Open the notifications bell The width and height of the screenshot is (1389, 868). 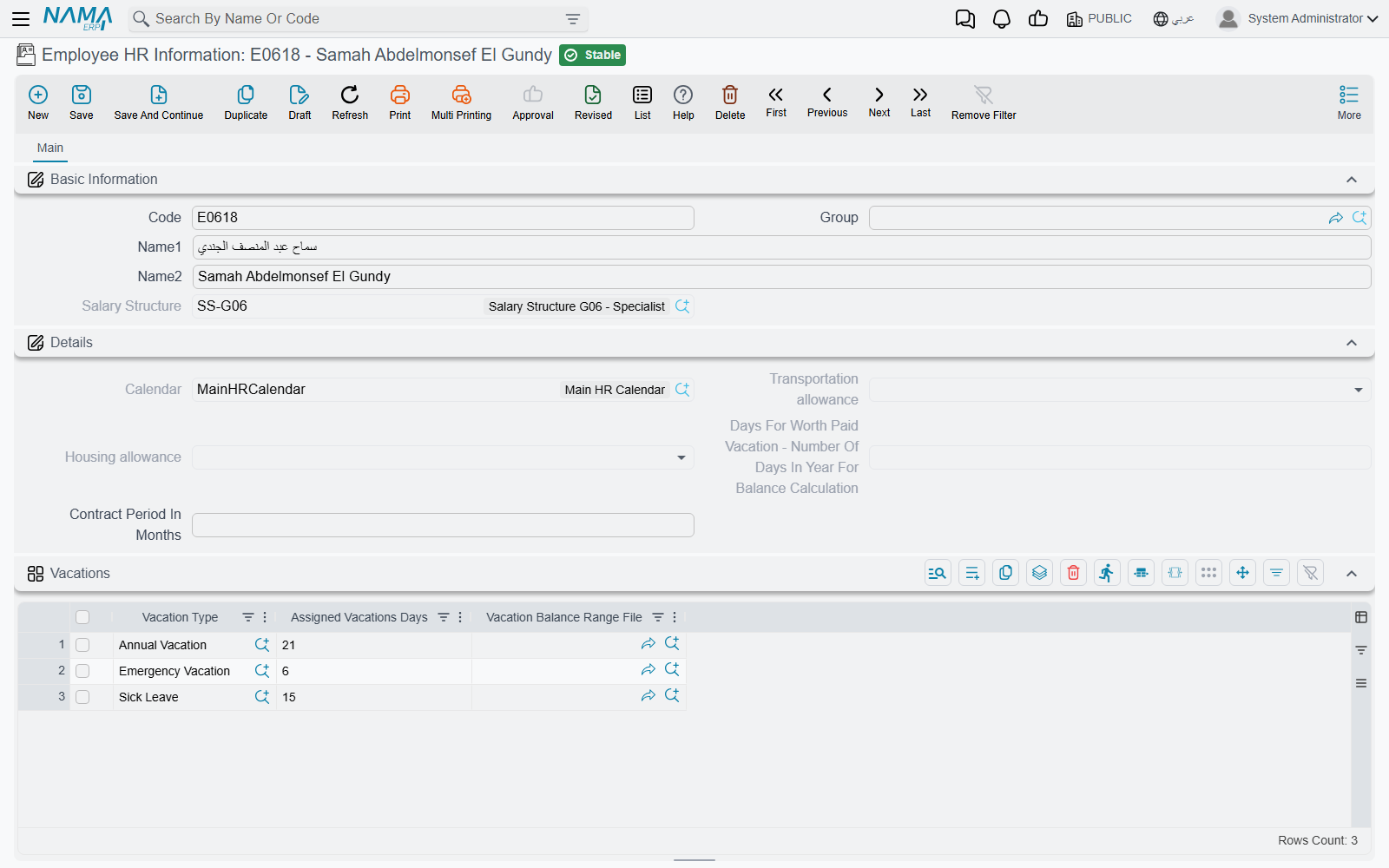(x=1002, y=19)
